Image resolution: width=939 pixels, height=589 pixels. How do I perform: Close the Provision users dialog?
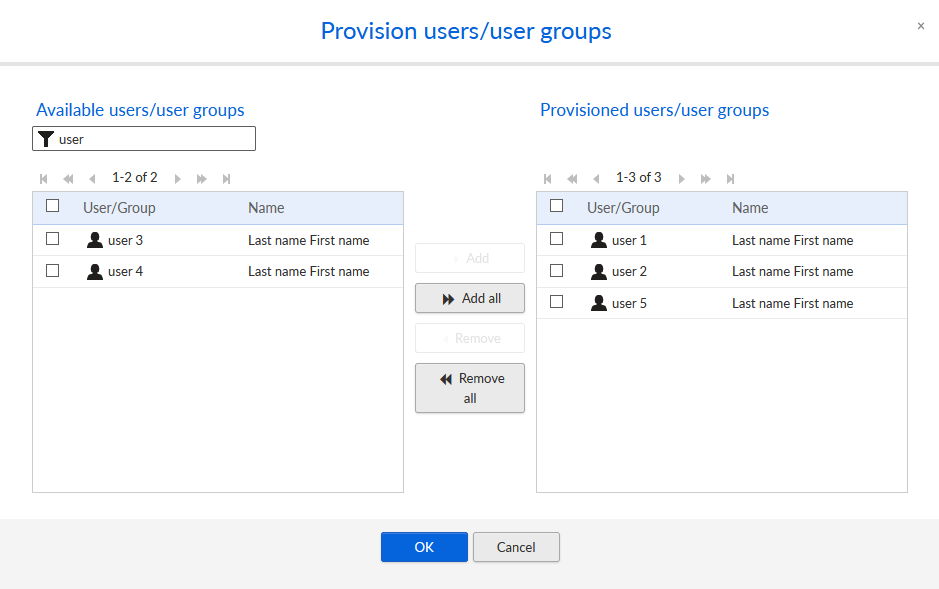[x=921, y=26]
